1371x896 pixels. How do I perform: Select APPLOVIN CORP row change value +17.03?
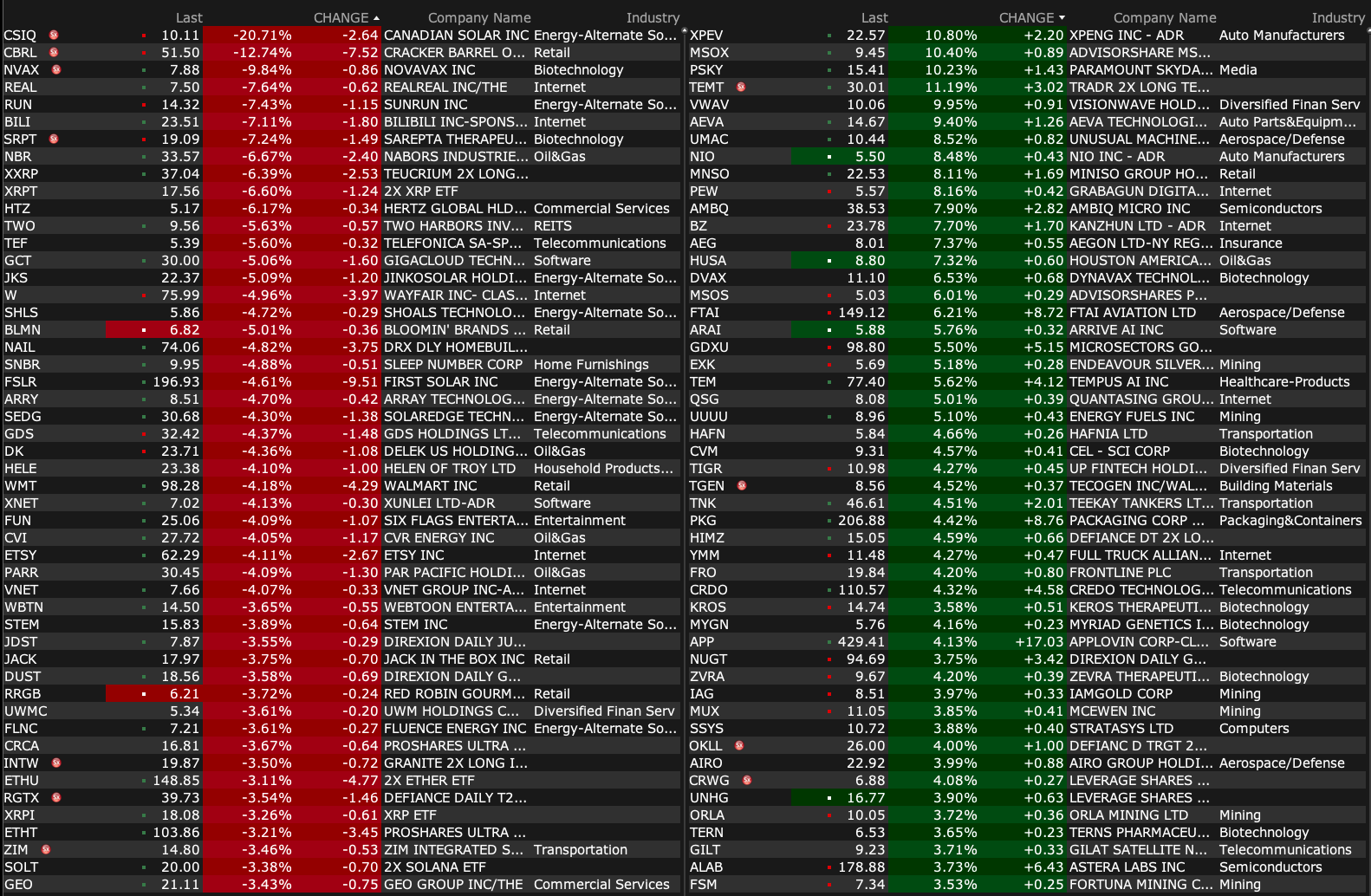1038,642
